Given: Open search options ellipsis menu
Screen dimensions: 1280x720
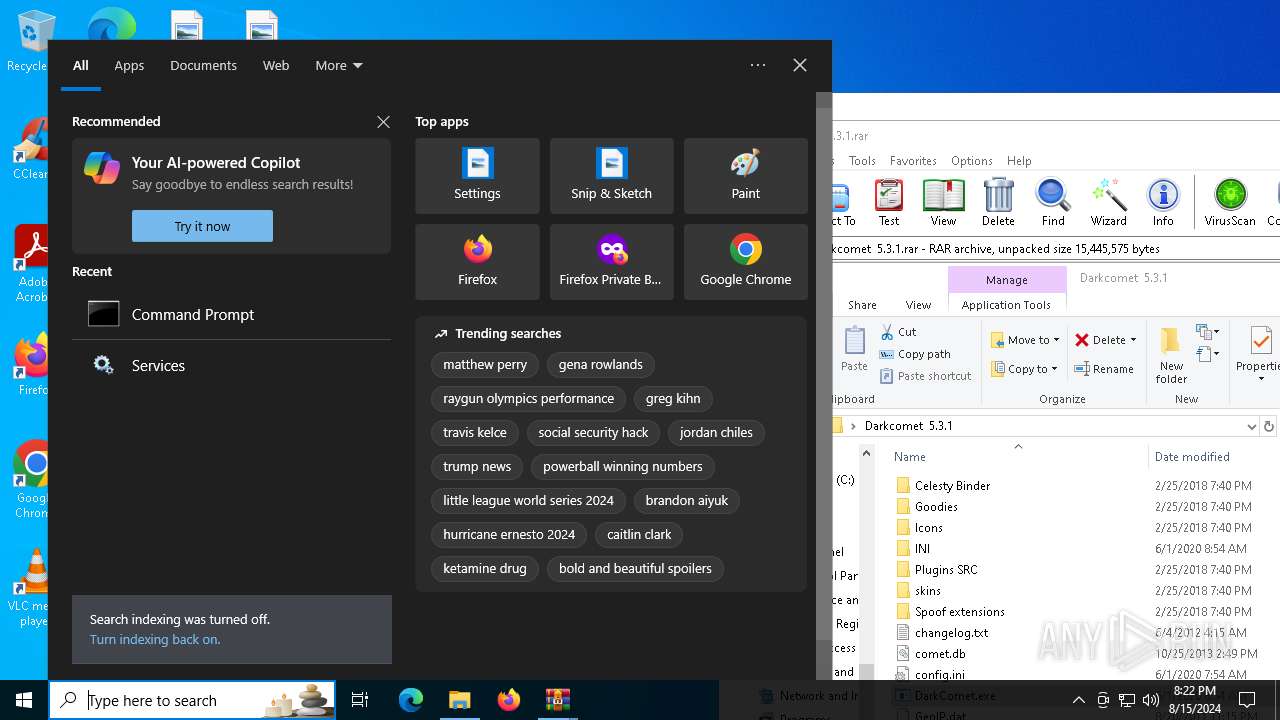Looking at the screenshot, I should coord(758,65).
